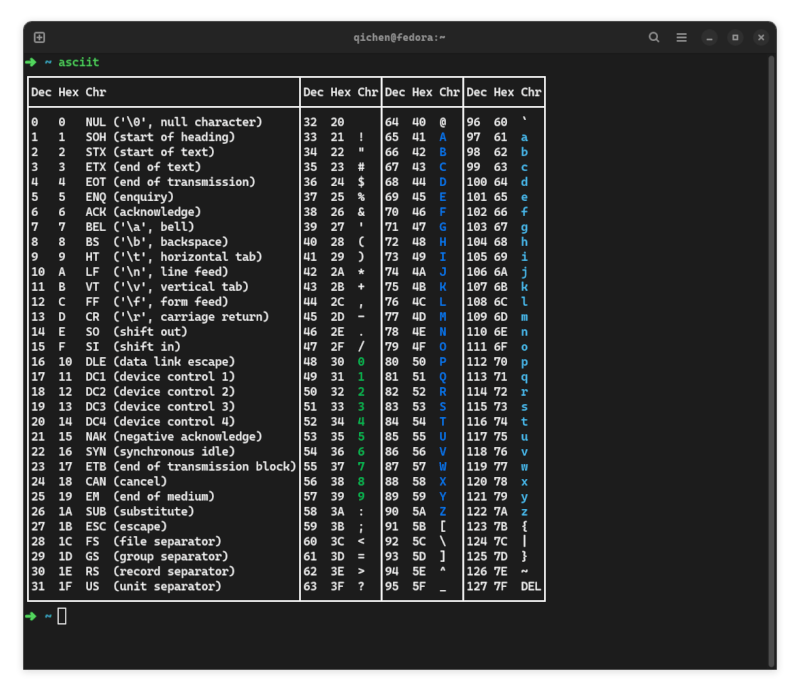Select the NUL null character row
Image resolution: width=800 pixels, height=695 pixels.
(x=146, y=122)
